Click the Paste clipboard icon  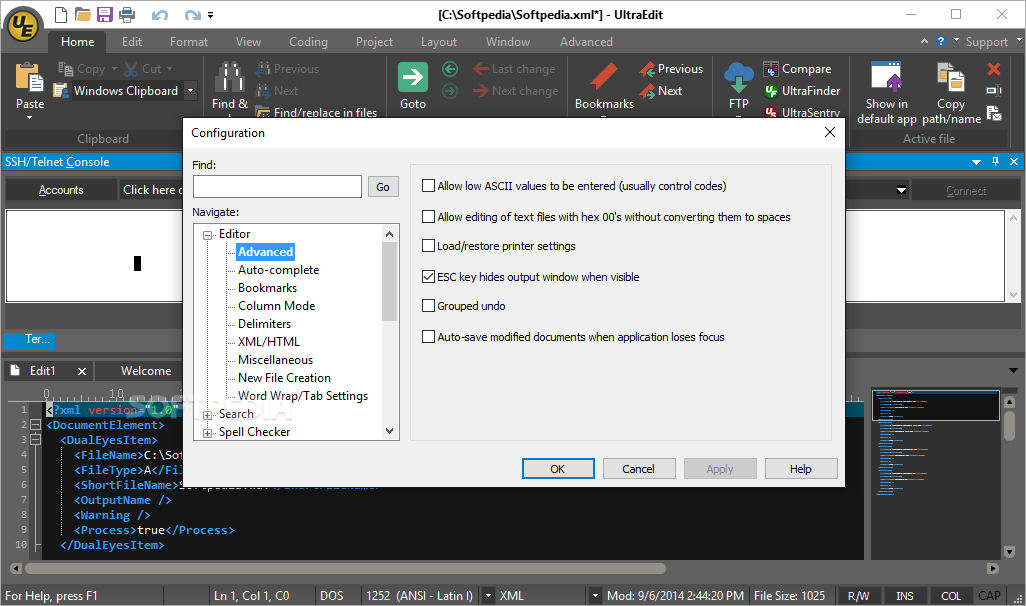click(29, 77)
